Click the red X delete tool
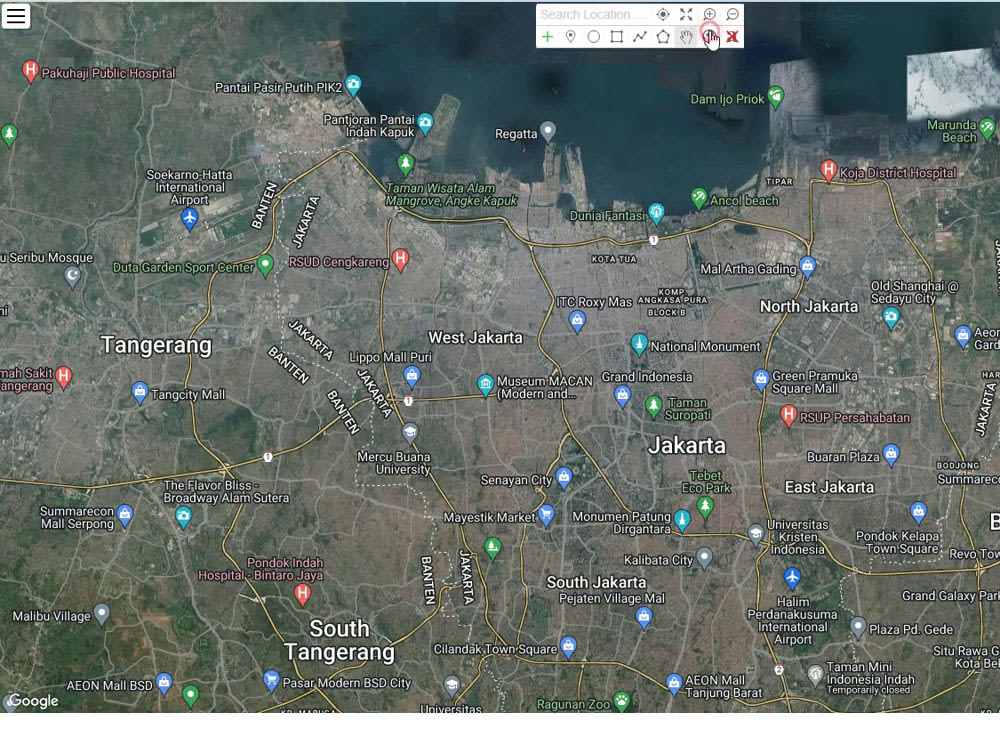This screenshot has width=1000, height=750. click(x=732, y=37)
